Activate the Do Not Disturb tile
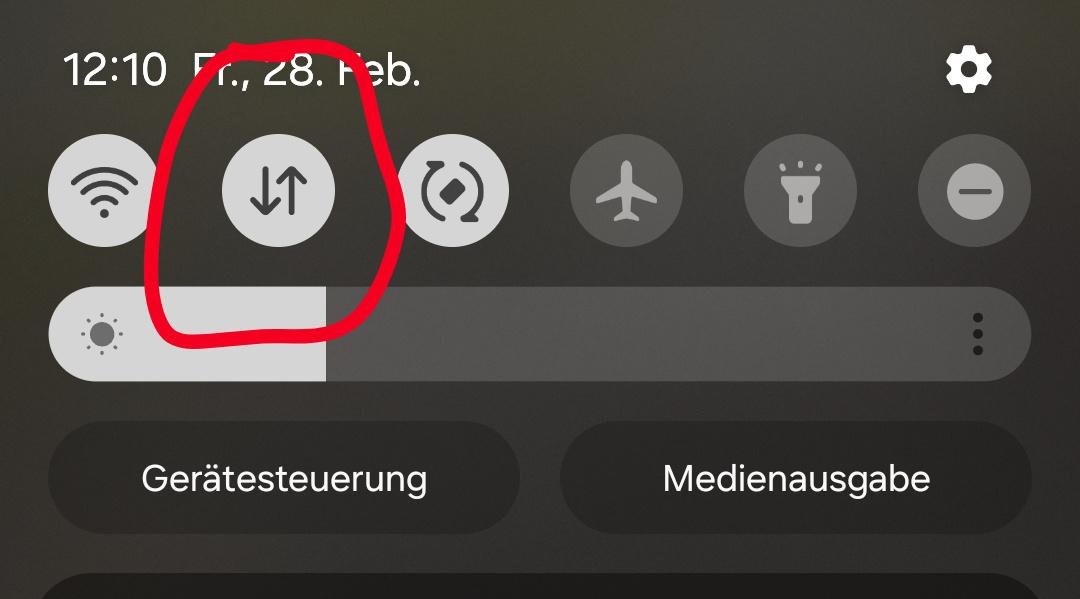The width and height of the screenshot is (1080, 599). point(975,191)
